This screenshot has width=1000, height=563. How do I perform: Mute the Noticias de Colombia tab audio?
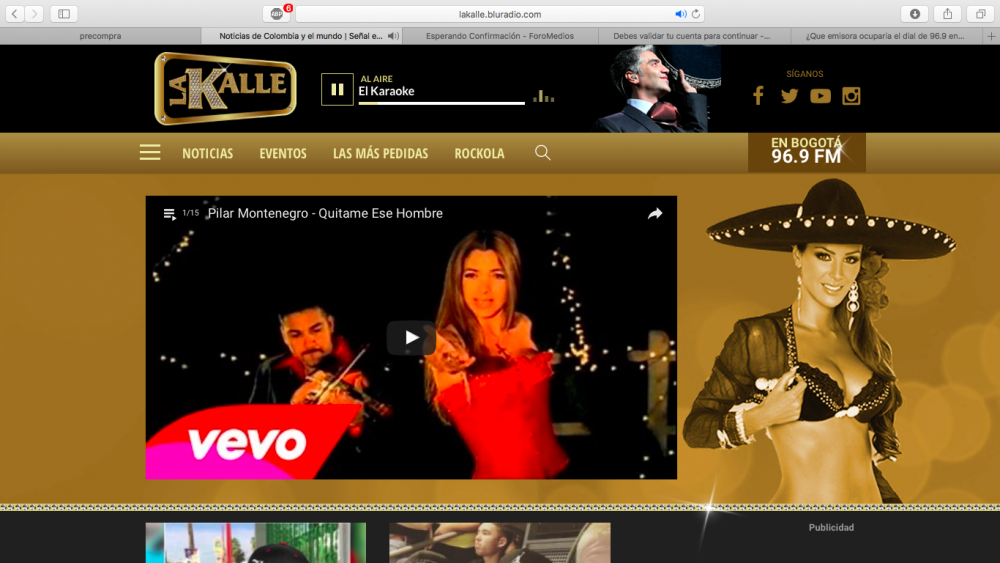pyautogui.click(x=393, y=36)
